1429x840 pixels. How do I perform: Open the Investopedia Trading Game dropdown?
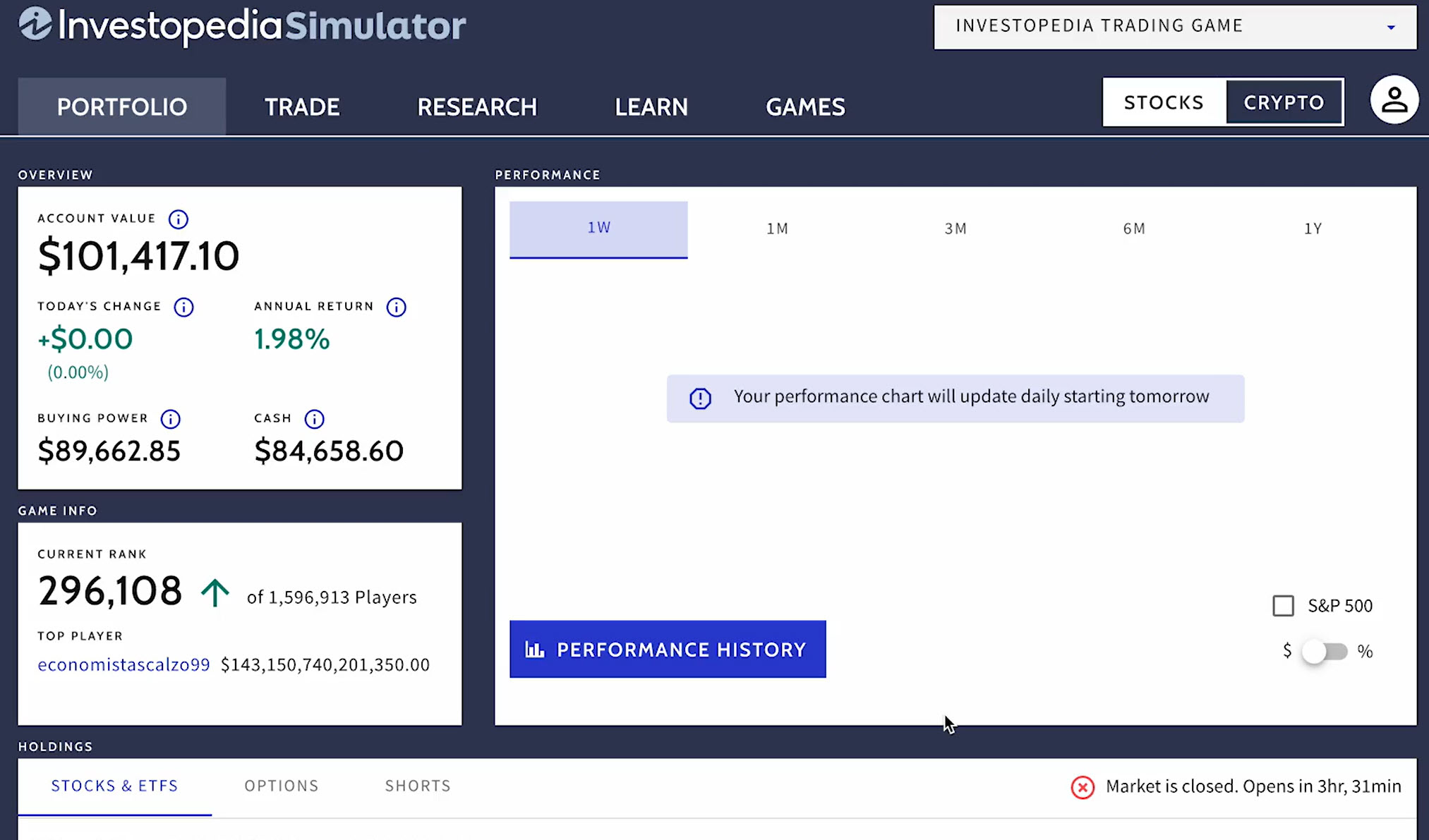pyautogui.click(x=1174, y=25)
